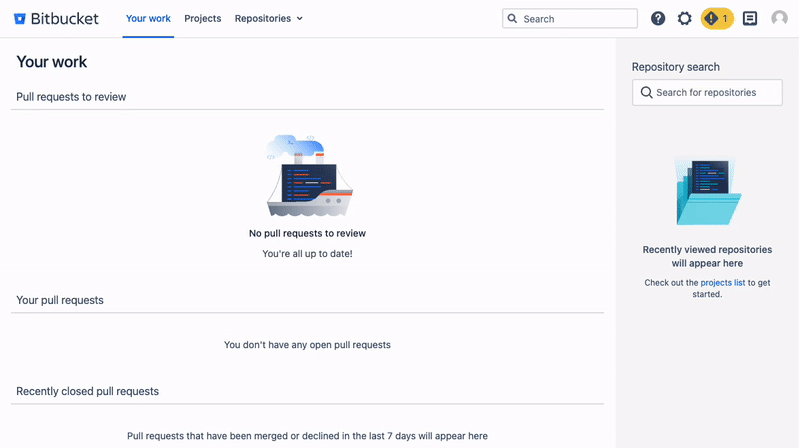The height and width of the screenshot is (448, 799).
Task: Open the user profile avatar menu
Action: (779, 19)
